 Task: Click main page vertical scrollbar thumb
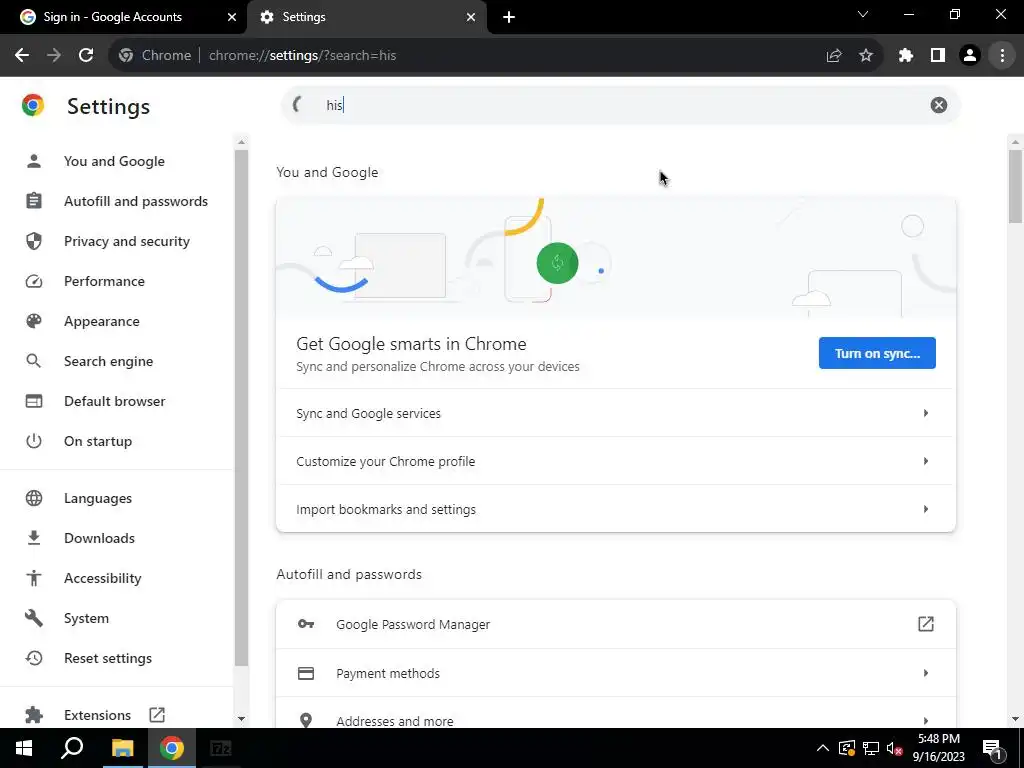pyautogui.click(x=1015, y=186)
